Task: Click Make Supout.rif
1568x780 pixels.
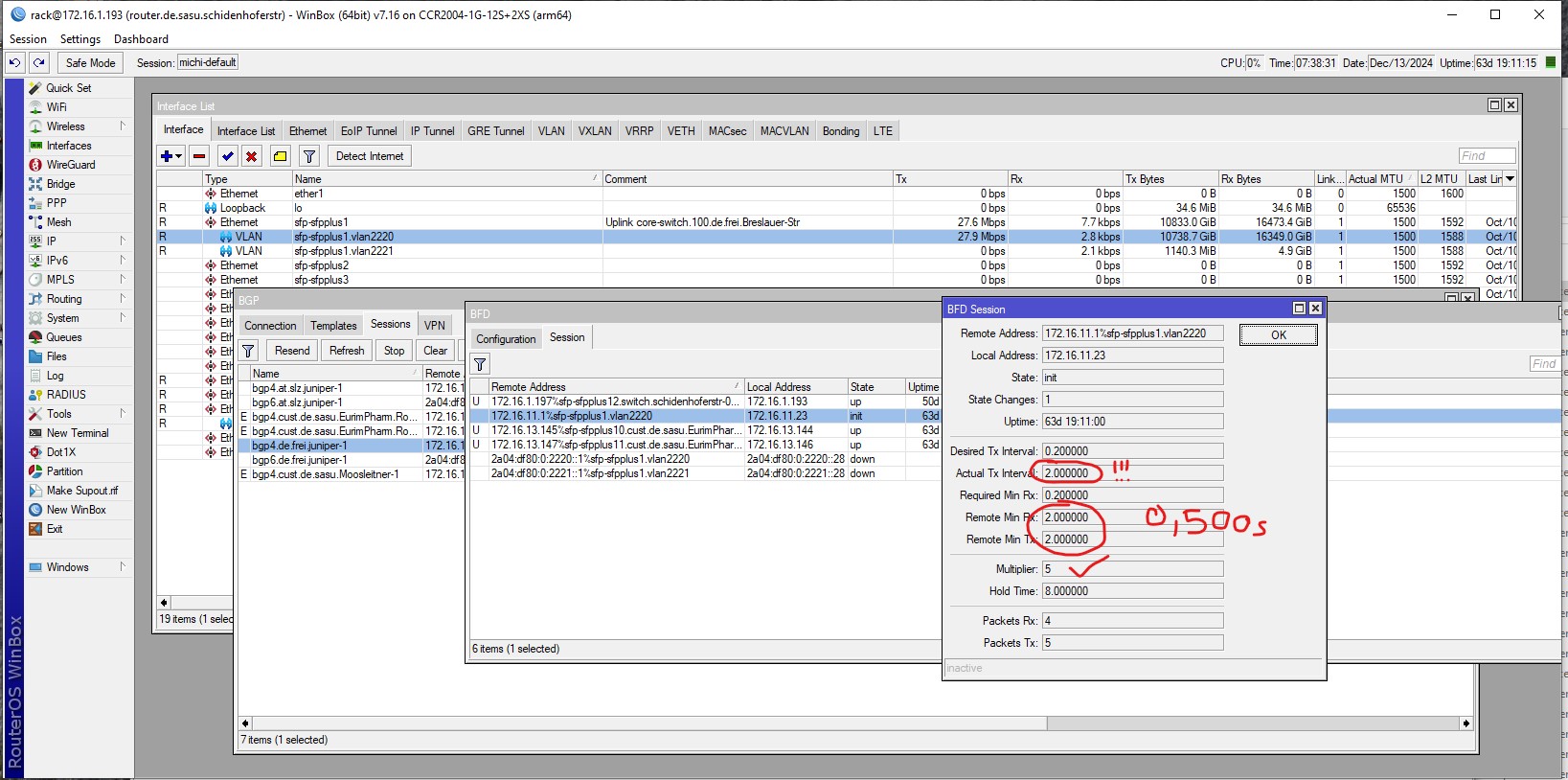Action: tap(82, 490)
